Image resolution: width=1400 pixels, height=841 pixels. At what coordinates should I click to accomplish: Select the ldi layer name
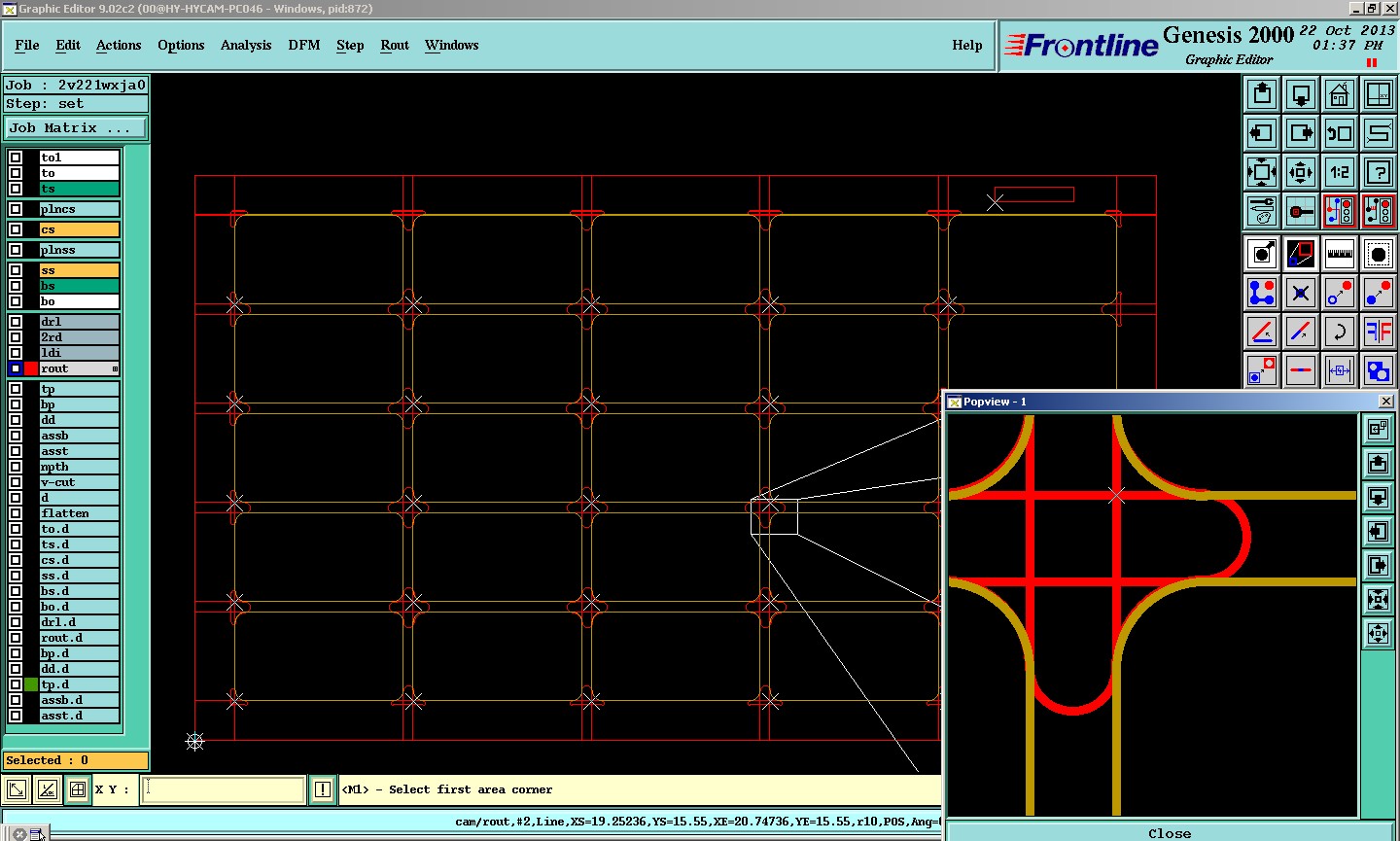click(79, 353)
